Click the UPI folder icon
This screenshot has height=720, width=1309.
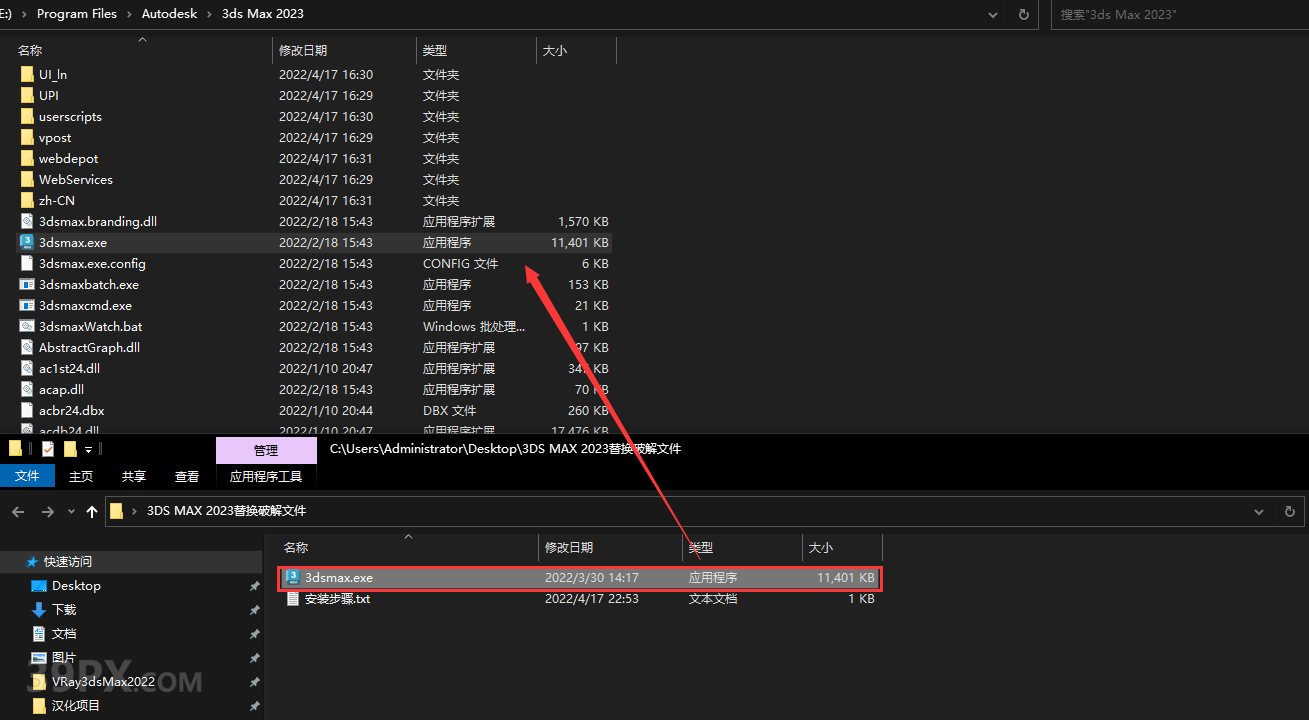tap(27, 95)
